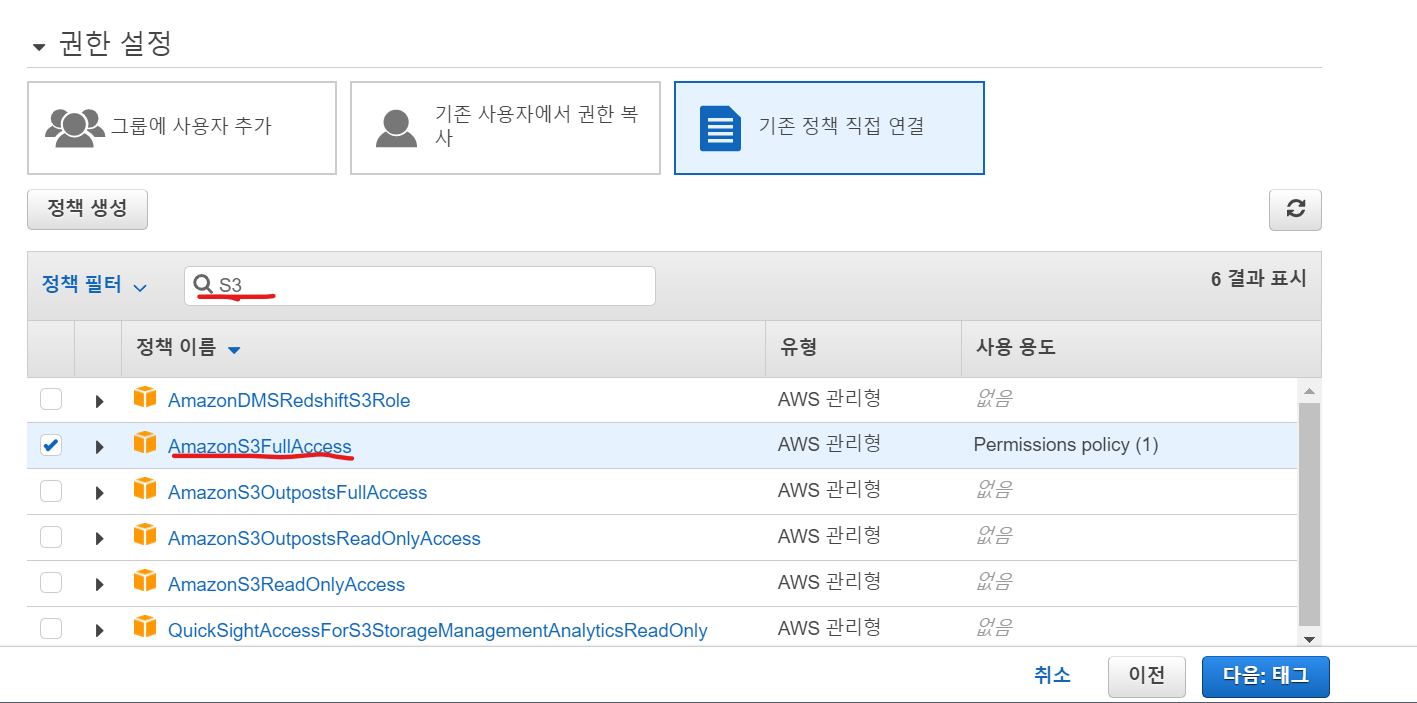The height and width of the screenshot is (703, 1417).
Task: Expand AmazonS3FullAccess policy details
Action: pos(99,447)
